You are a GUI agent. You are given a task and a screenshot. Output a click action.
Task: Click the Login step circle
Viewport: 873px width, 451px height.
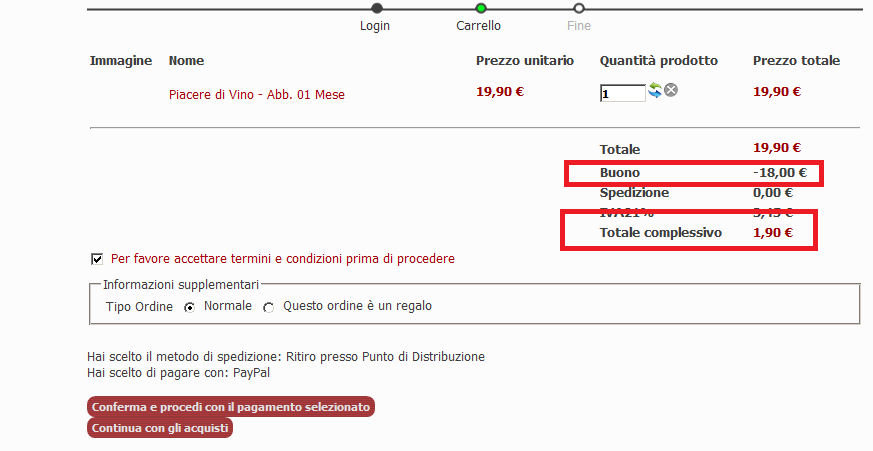point(377,8)
